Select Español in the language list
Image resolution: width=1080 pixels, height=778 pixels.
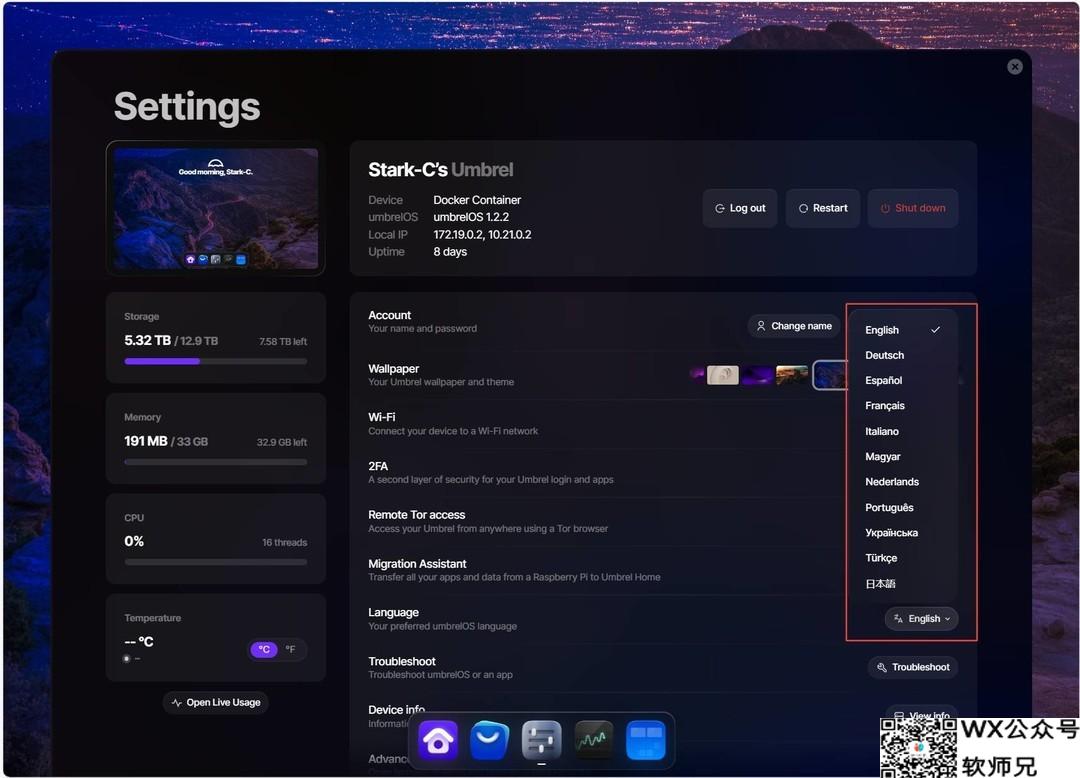click(903, 380)
